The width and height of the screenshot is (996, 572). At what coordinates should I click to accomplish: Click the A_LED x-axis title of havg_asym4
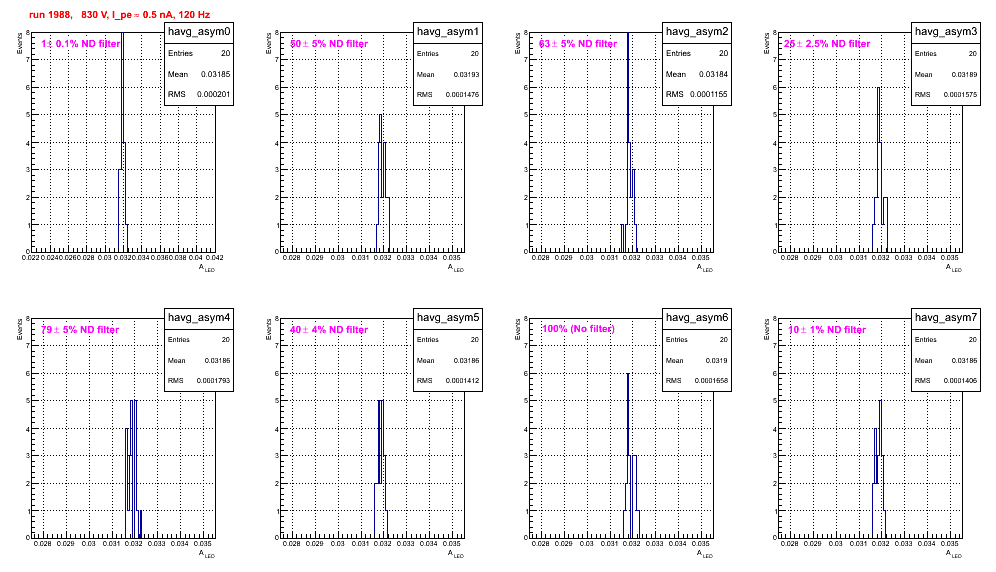click(207, 554)
